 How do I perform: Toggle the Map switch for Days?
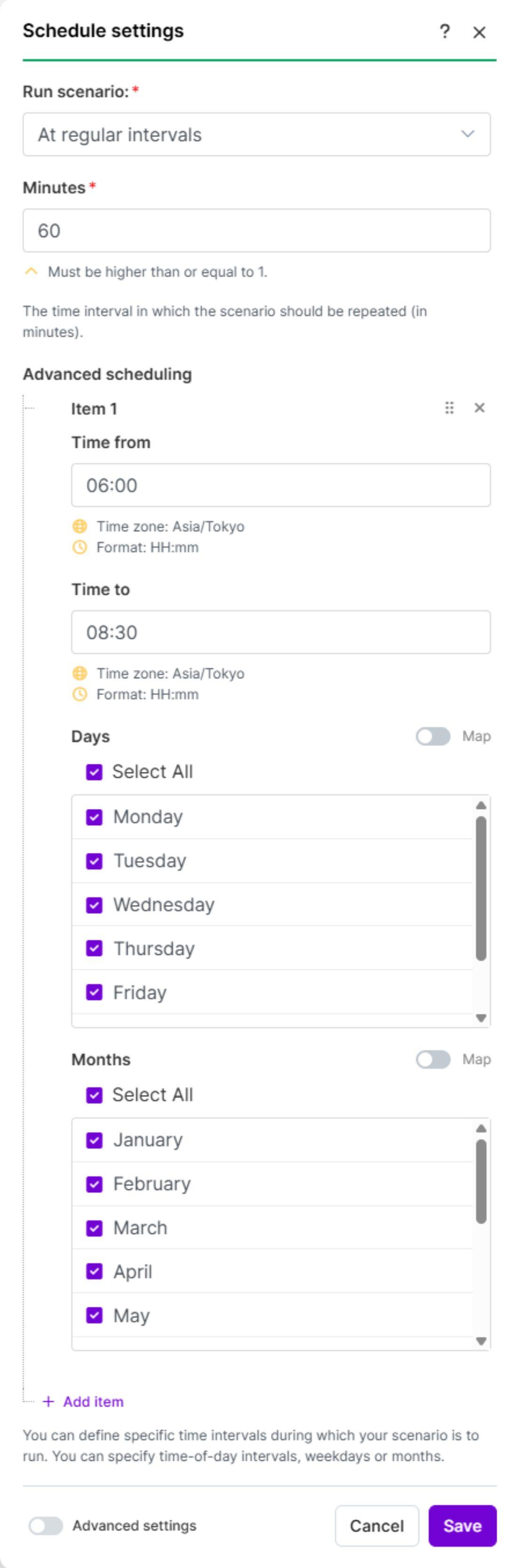click(x=432, y=736)
